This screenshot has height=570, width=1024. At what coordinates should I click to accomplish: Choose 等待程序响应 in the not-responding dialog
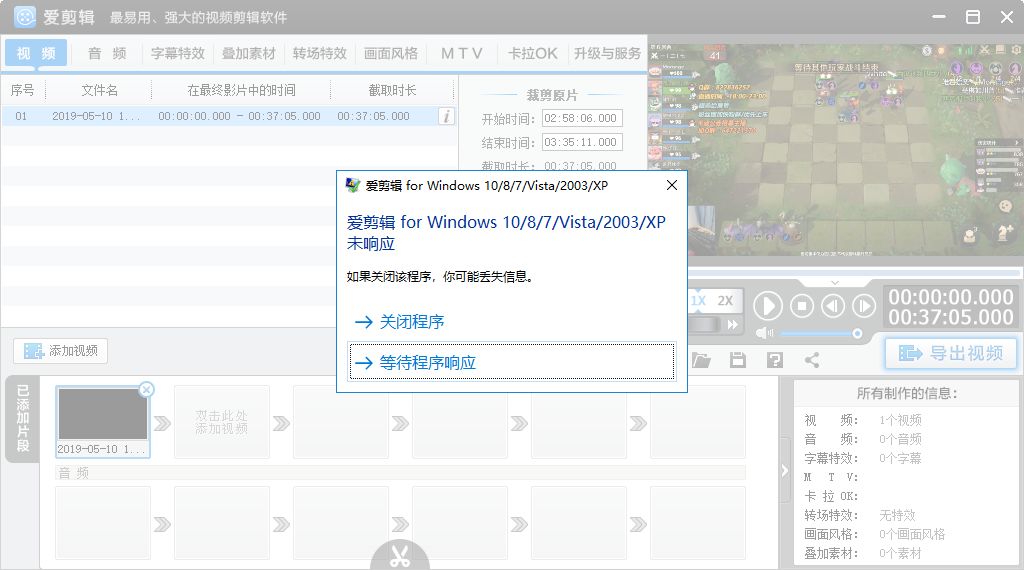click(x=511, y=362)
